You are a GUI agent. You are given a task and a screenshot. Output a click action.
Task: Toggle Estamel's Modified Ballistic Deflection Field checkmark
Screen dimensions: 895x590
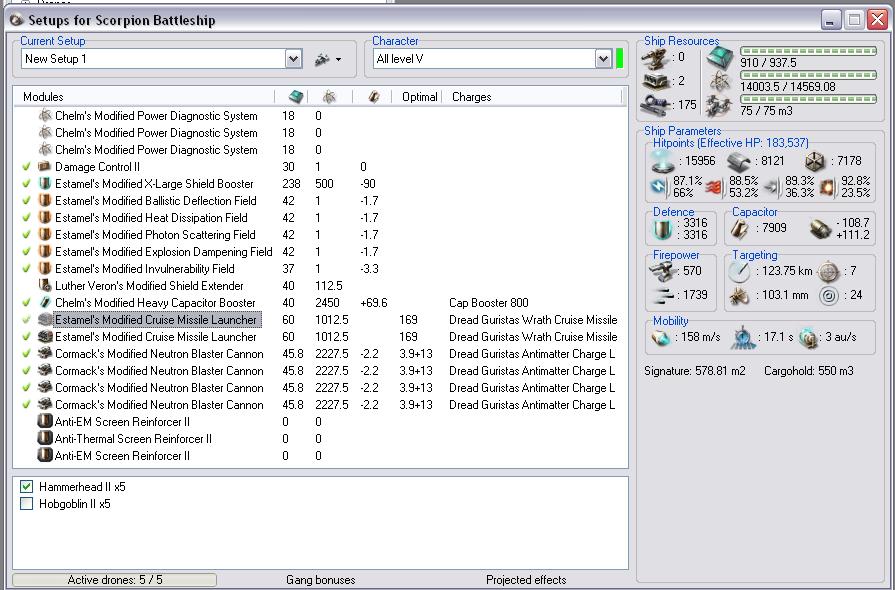click(26, 201)
